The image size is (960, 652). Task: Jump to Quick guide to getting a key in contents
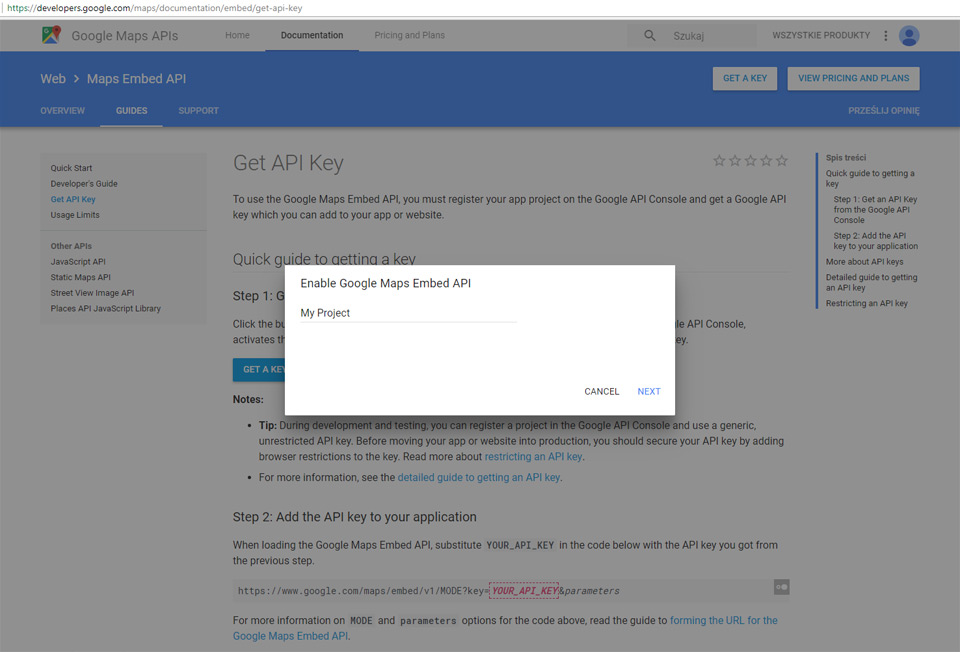(x=869, y=178)
